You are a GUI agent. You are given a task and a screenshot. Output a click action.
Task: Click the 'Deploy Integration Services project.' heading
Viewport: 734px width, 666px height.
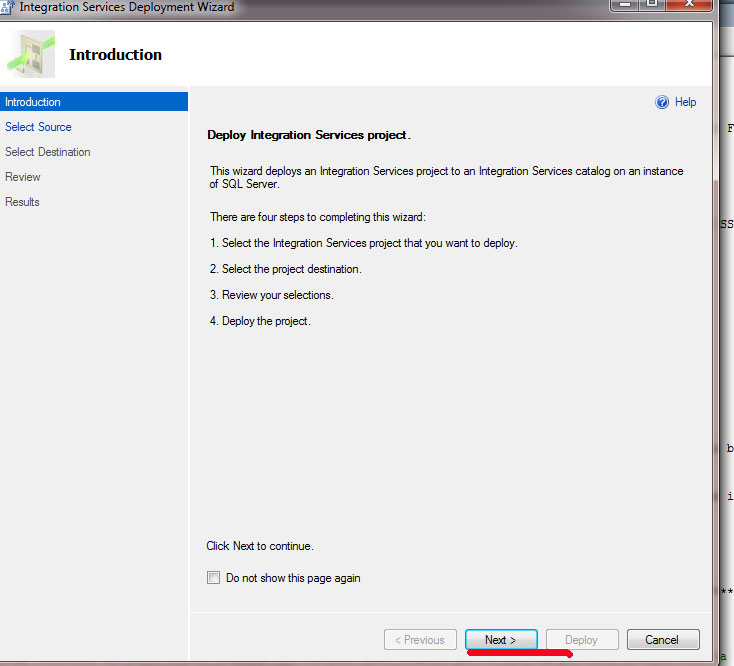(x=309, y=135)
